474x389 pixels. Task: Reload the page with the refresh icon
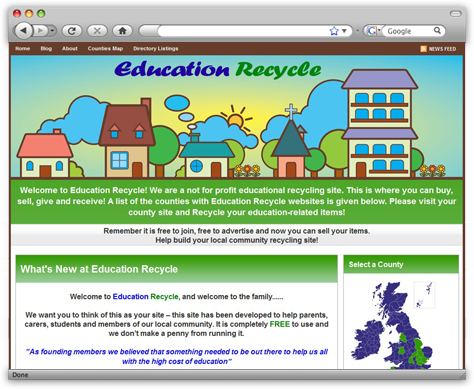coord(72,31)
